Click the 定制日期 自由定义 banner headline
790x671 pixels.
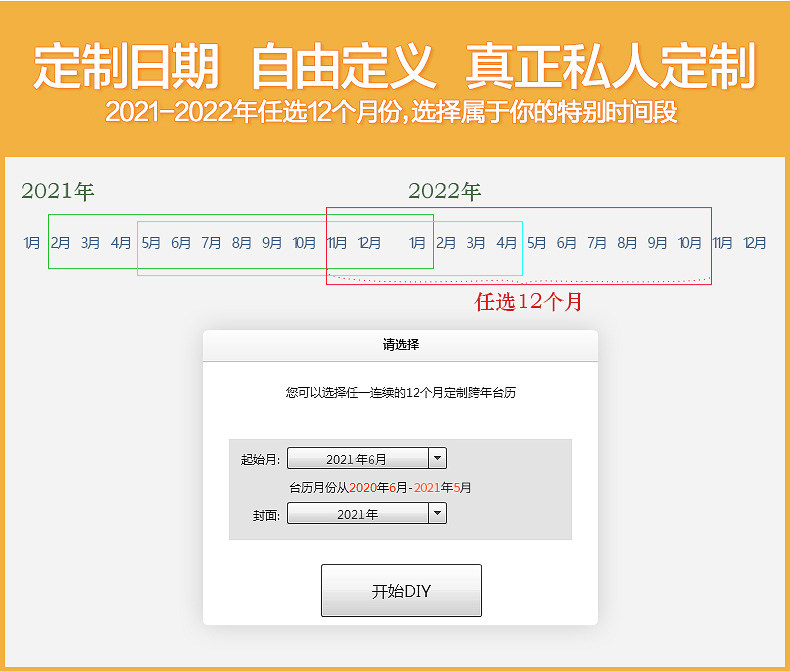[395, 66]
